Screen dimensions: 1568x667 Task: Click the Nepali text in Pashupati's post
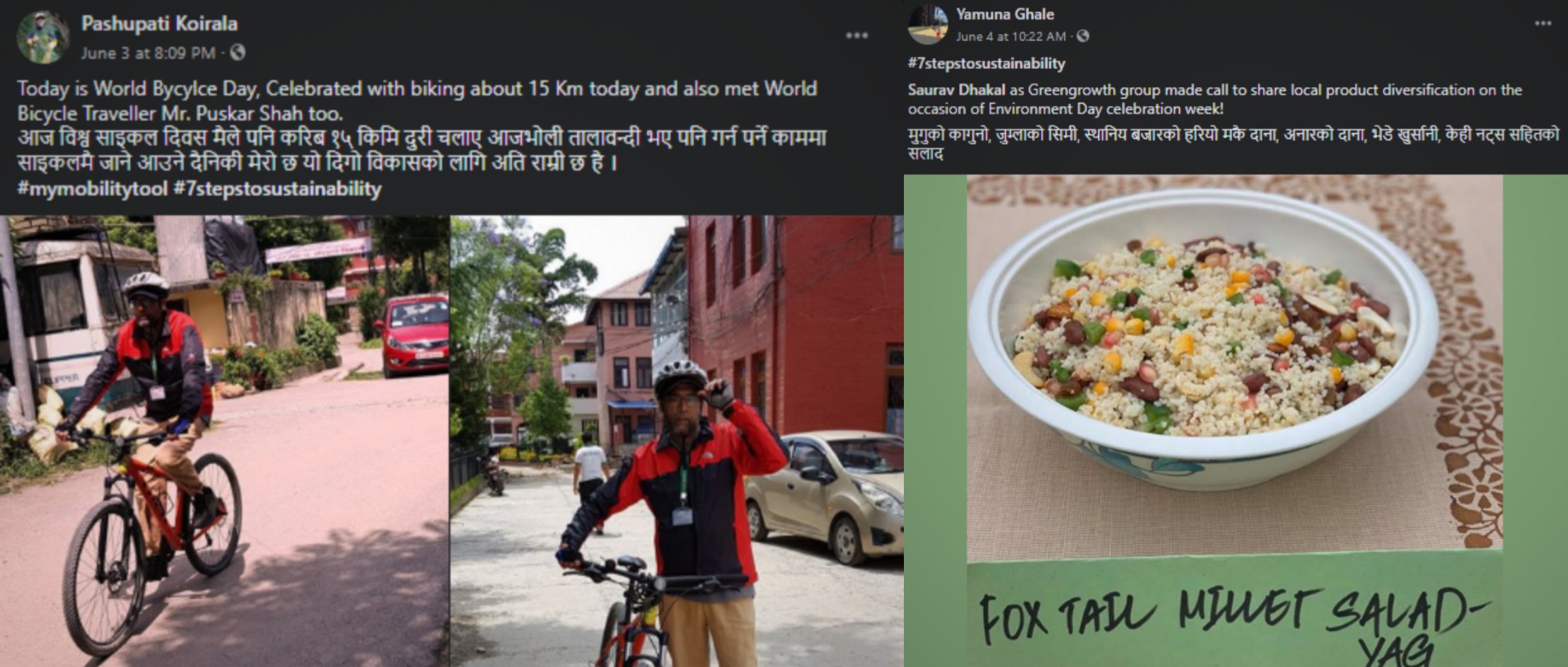[422, 150]
